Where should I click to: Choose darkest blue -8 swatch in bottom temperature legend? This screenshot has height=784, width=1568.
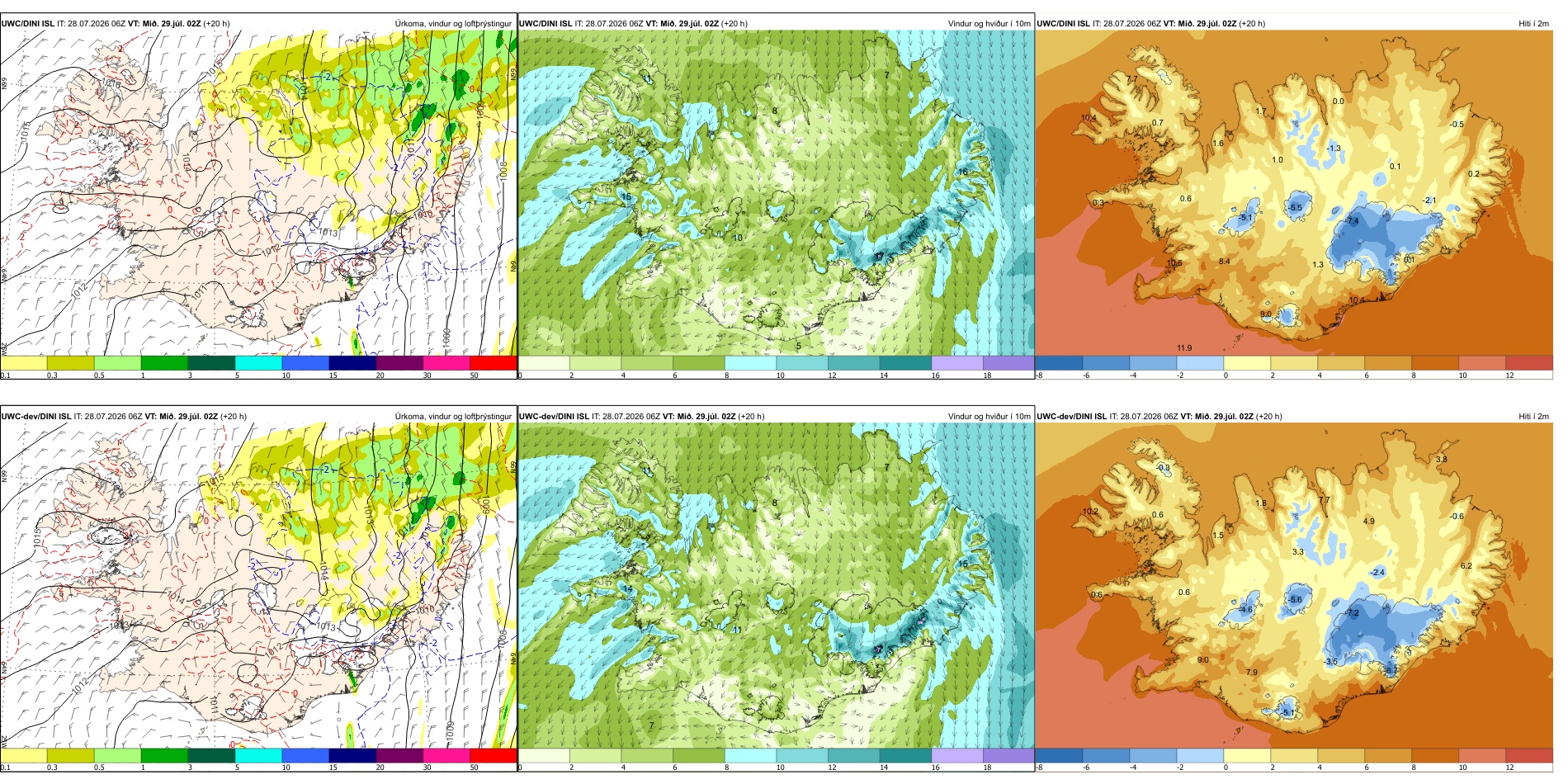point(1059,756)
